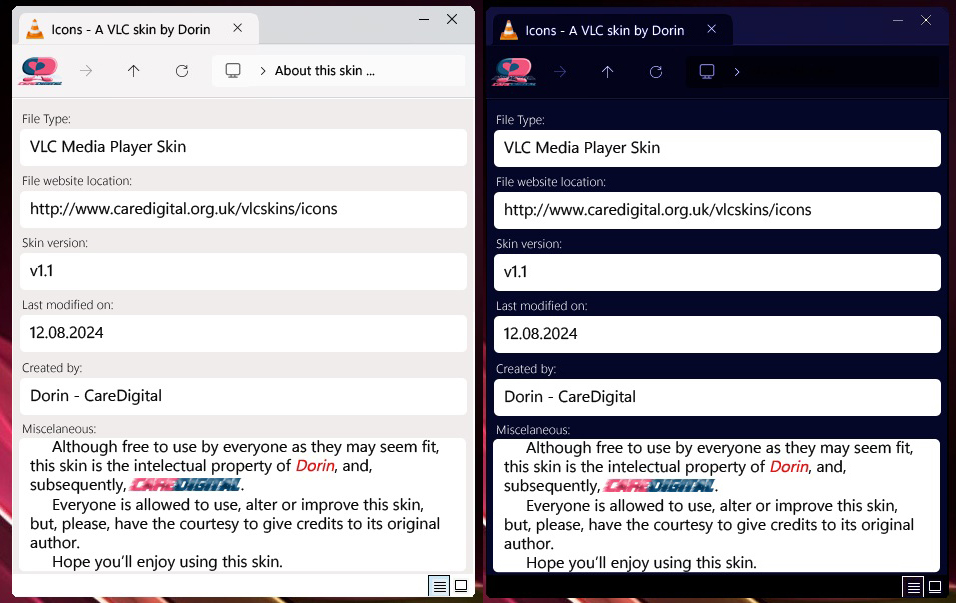
Task: Click the monitor icon in the dark window's address bar
Action: click(x=707, y=71)
